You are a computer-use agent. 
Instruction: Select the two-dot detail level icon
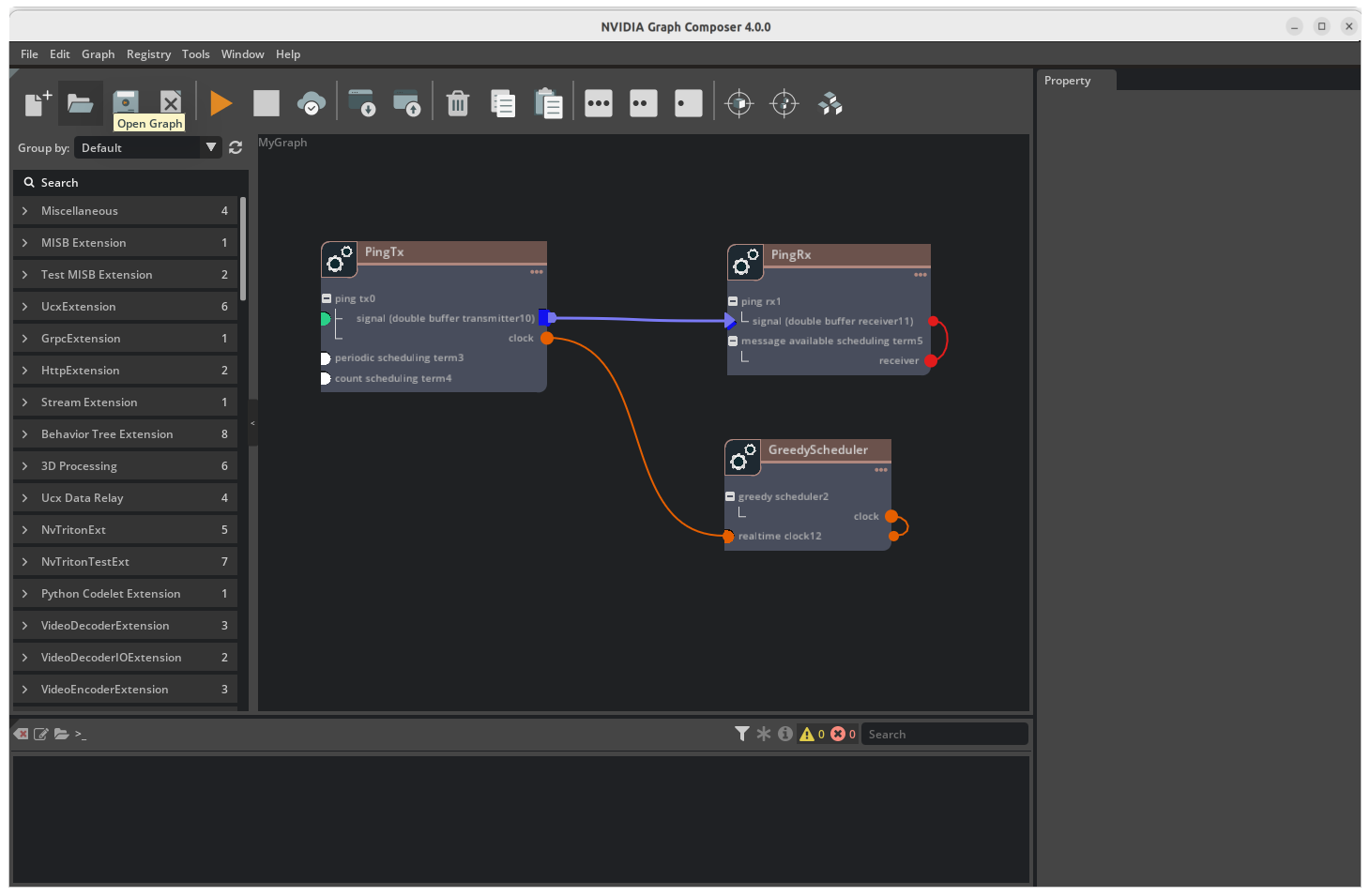pyautogui.click(x=644, y=103)
